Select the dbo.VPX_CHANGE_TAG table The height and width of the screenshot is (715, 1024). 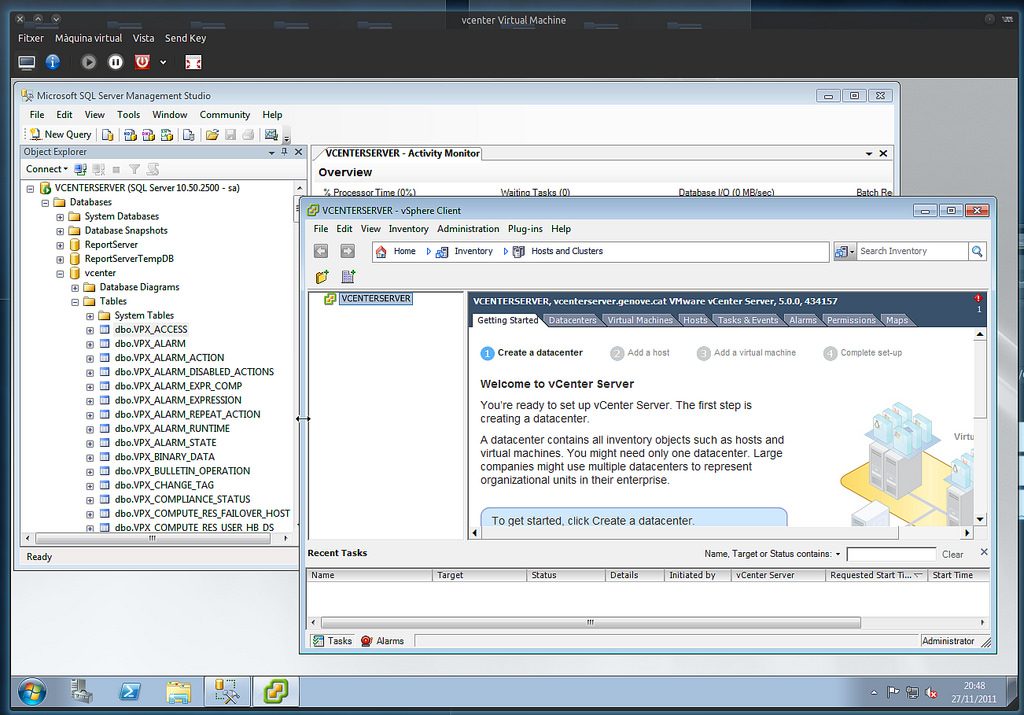(x=164, y=485)
